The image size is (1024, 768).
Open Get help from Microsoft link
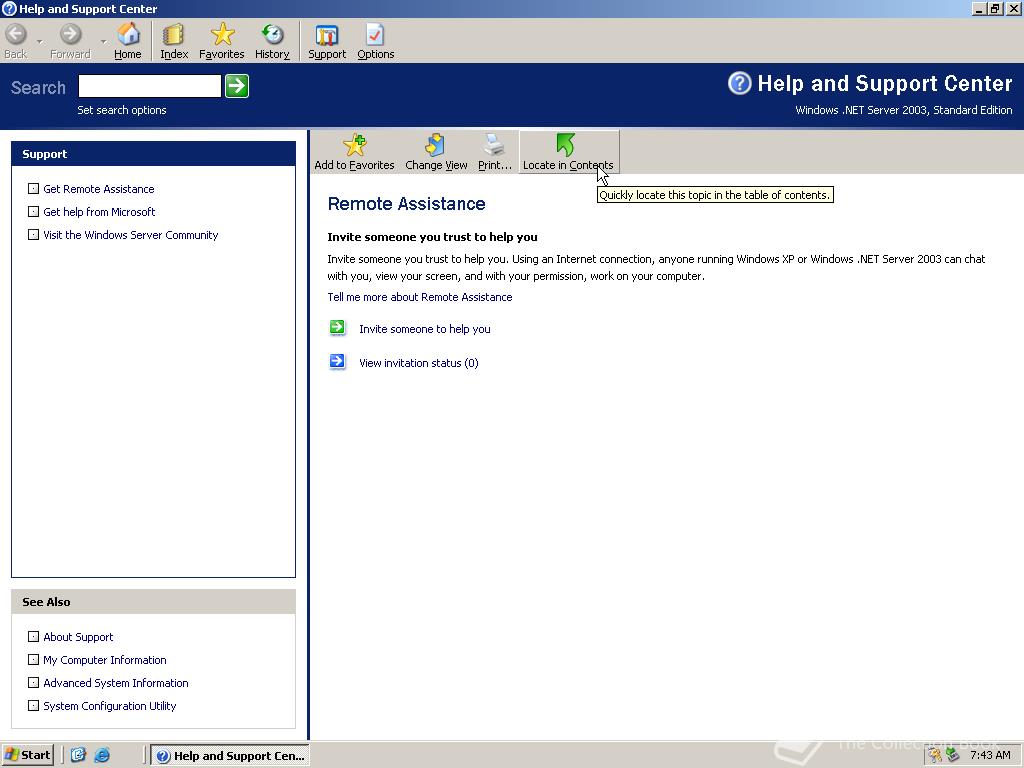click(99, 212)
